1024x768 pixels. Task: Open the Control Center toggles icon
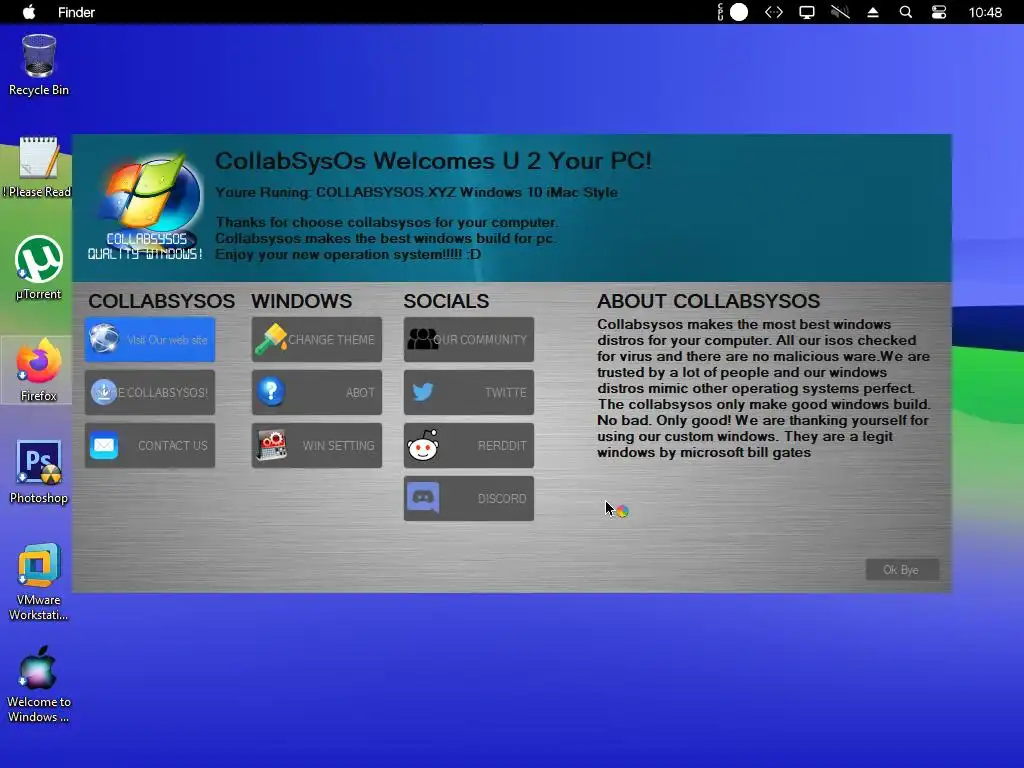point(939,12)
